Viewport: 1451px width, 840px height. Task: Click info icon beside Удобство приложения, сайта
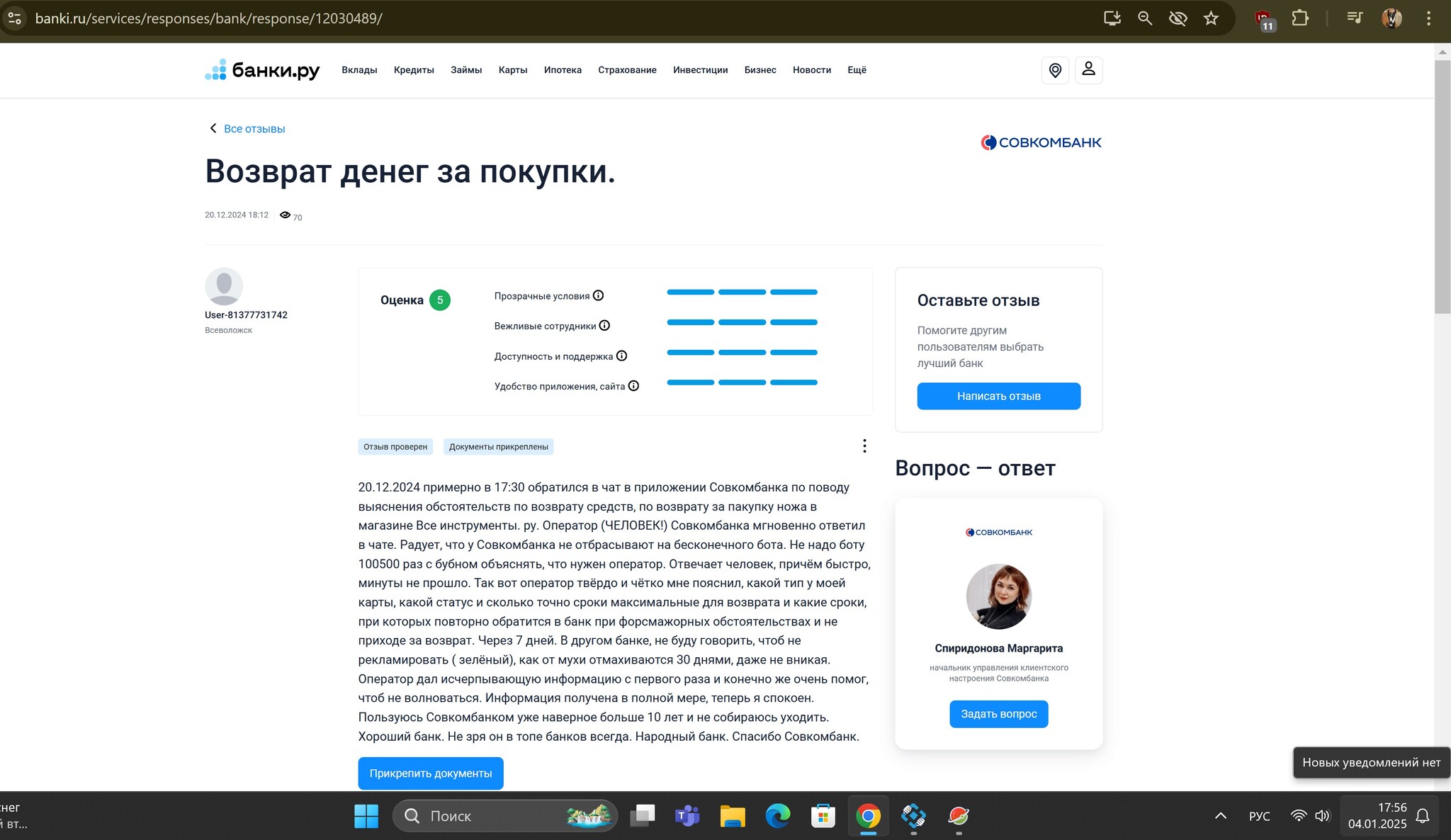633,386
